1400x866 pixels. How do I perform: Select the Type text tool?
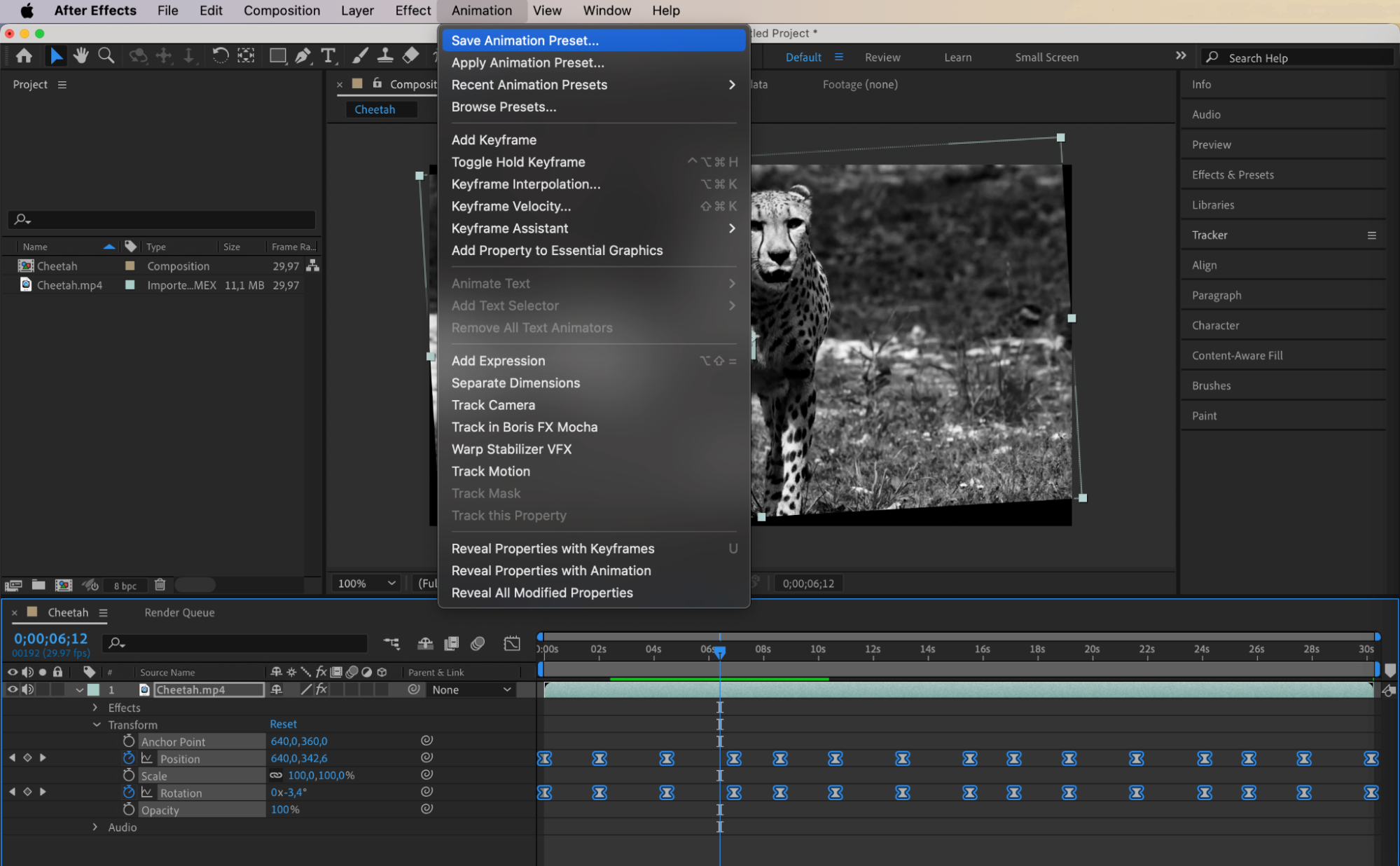pyautogui.click(x=328, y=56)
